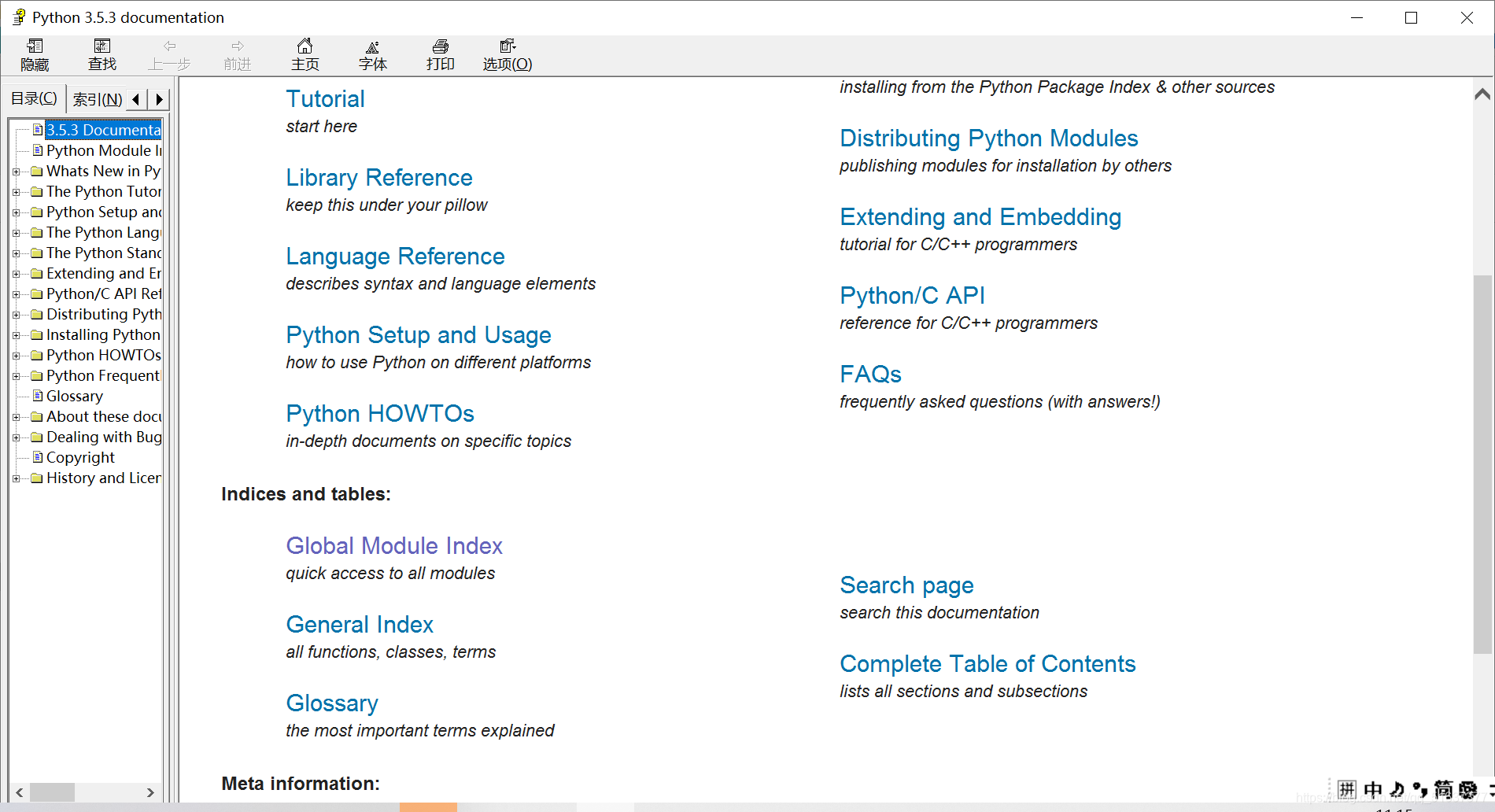Expand the Python HOWTOs tree node
The width and height of the screenshot is (1495, 812).
[16, 356]
